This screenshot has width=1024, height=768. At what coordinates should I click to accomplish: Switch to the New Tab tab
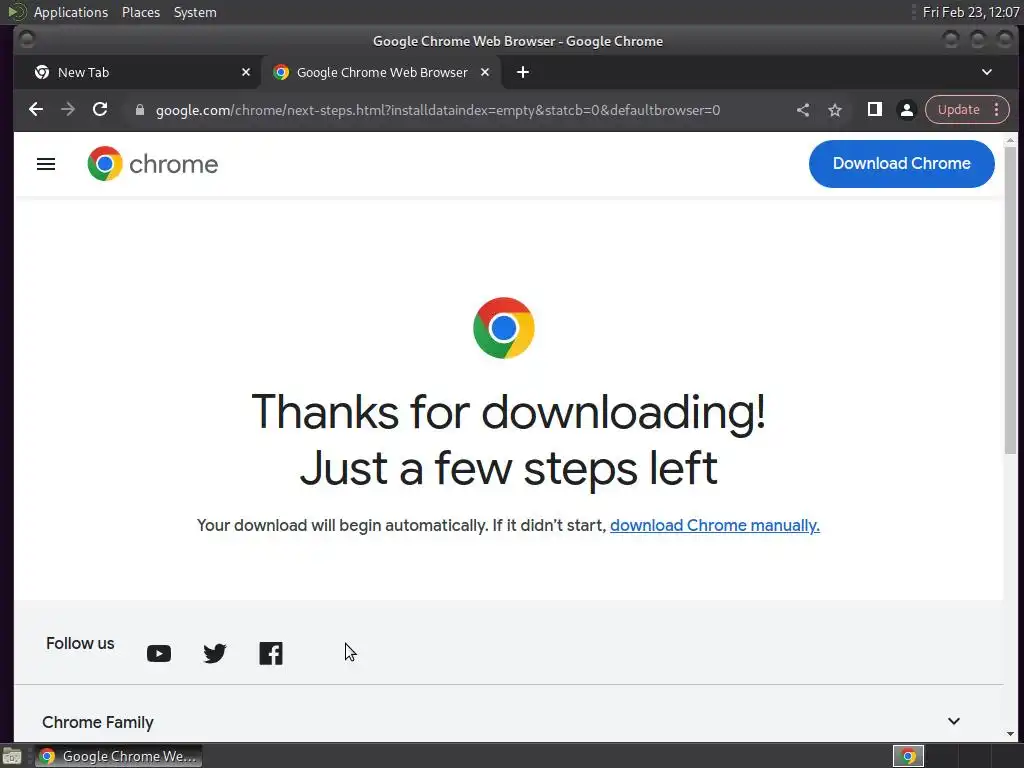click(x=137, y=72)
